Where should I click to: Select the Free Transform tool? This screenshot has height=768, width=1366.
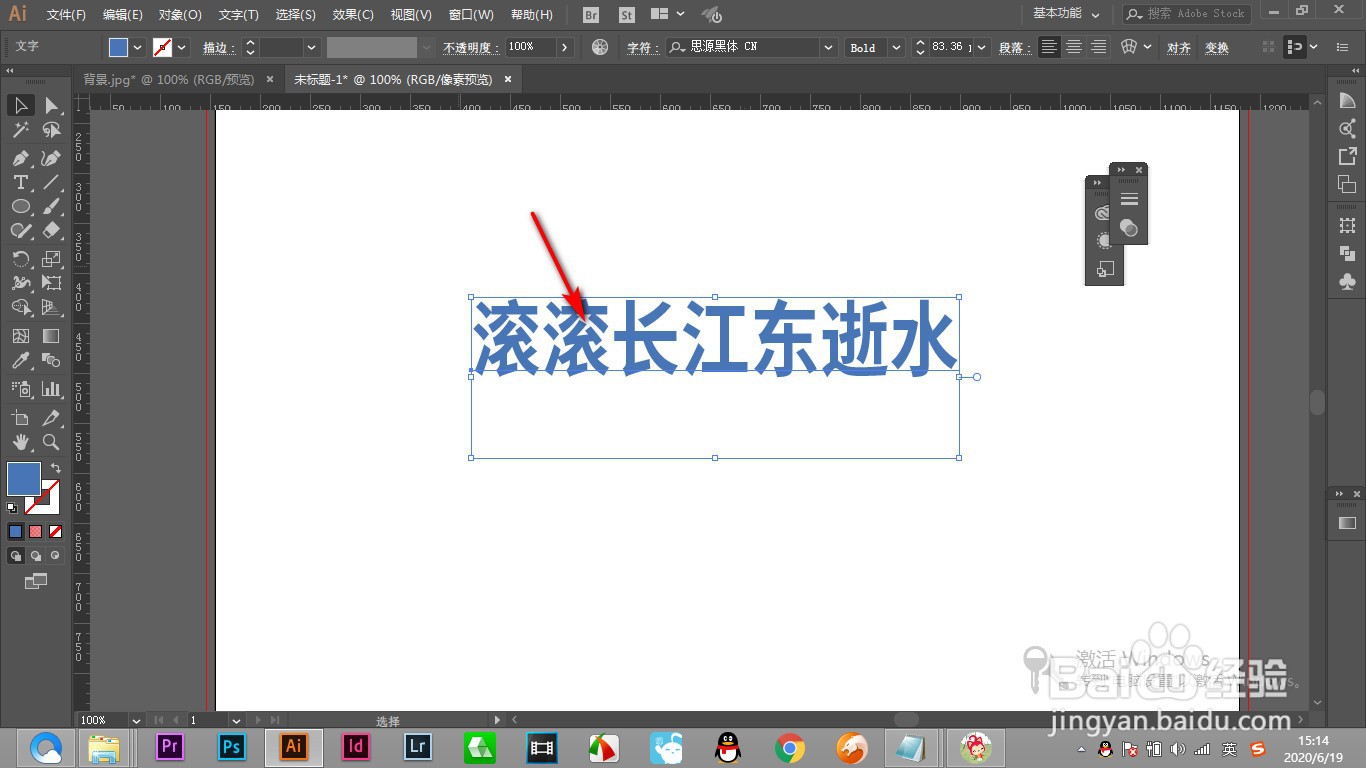click(x=51, y=283)
